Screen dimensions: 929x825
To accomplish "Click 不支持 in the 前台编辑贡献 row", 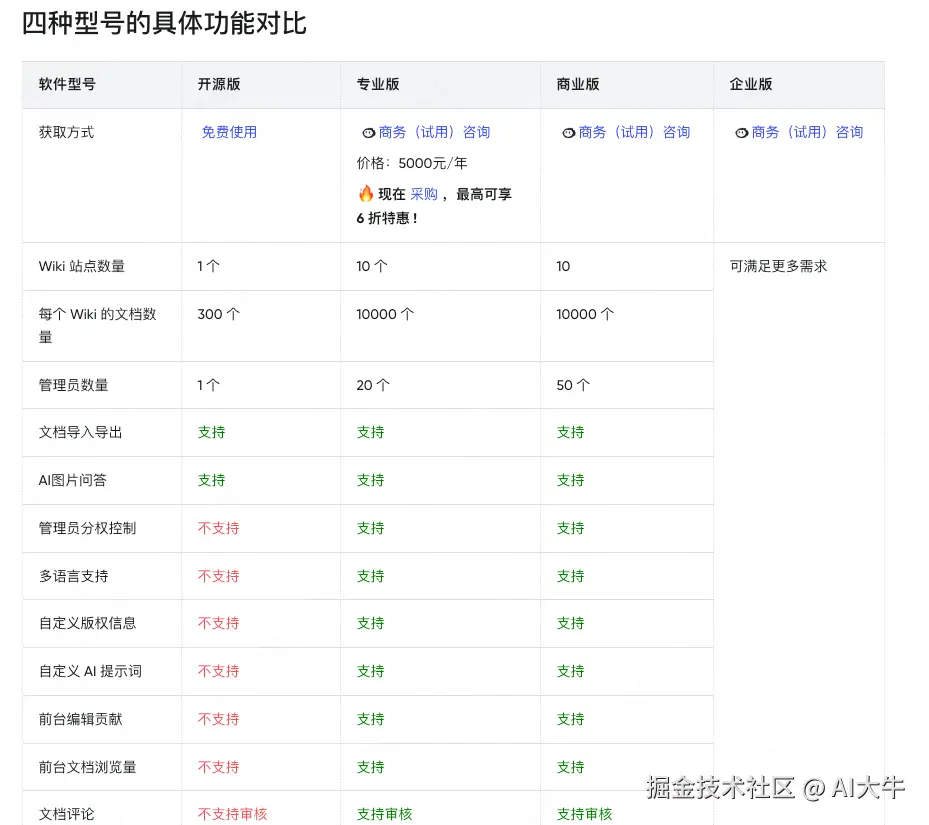I will pos(219,720).
